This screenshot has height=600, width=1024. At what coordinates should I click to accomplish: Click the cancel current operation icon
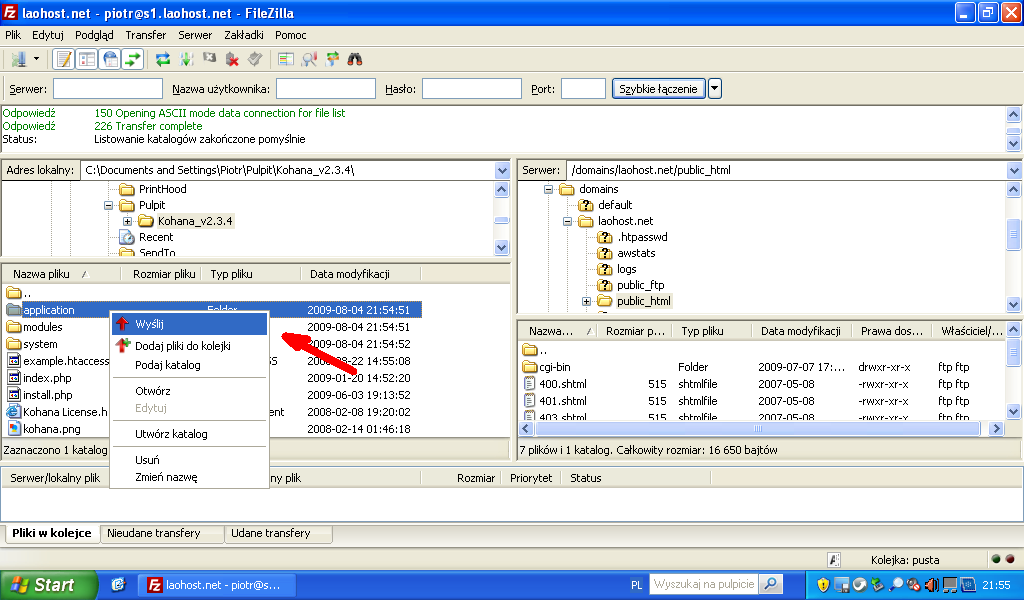[209, 59]
